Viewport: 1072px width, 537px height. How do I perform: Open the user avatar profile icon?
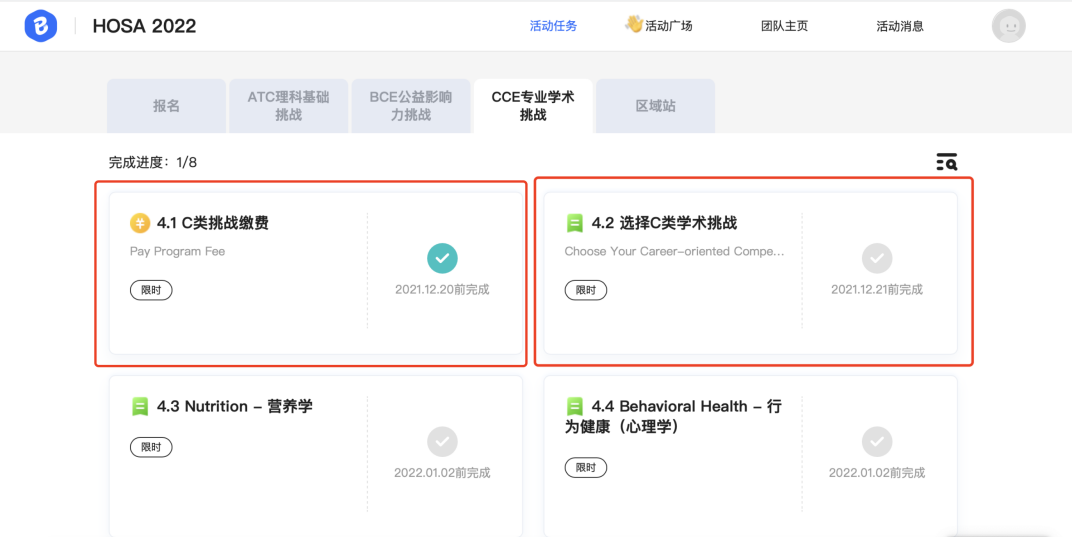tap(1008, 26)
